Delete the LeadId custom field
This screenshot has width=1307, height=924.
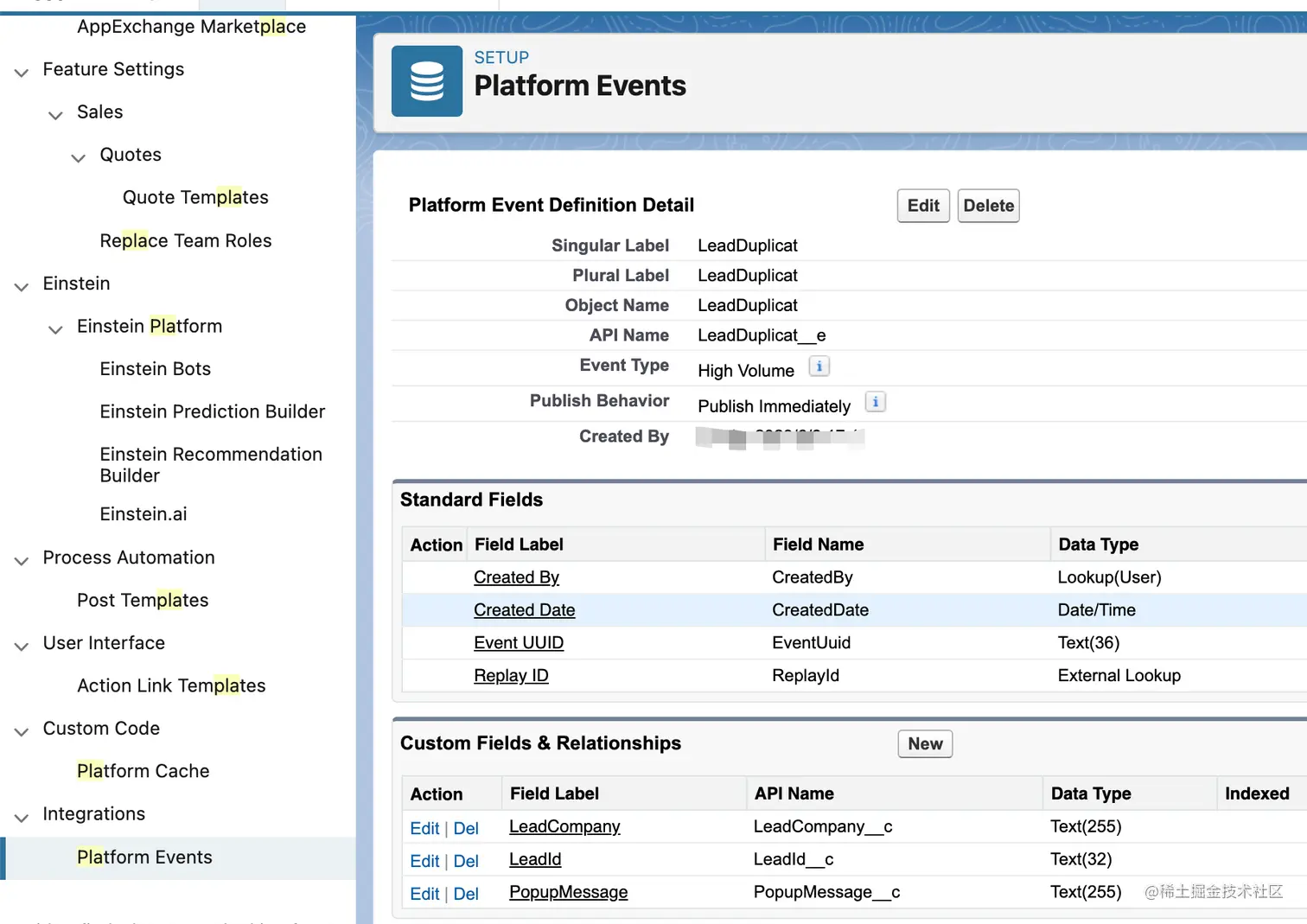click(466, 861)
